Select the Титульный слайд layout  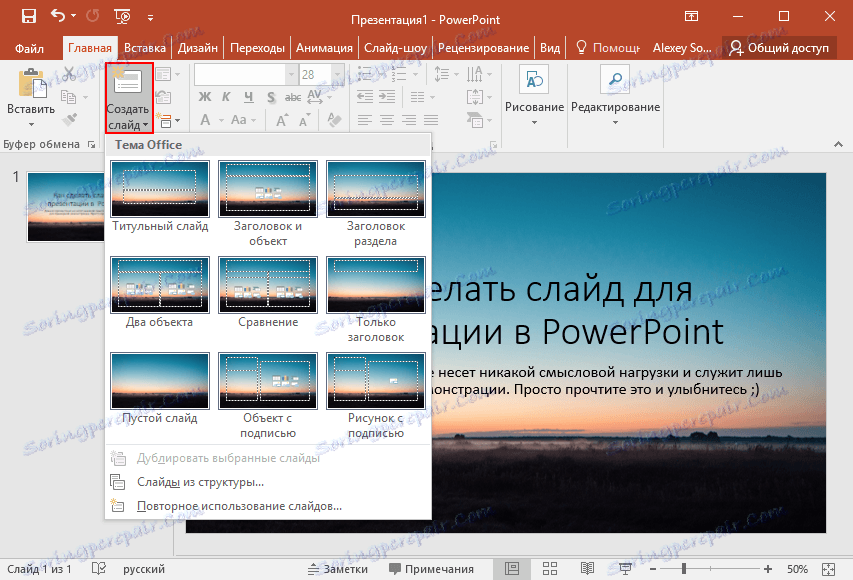tap(160, 189)
